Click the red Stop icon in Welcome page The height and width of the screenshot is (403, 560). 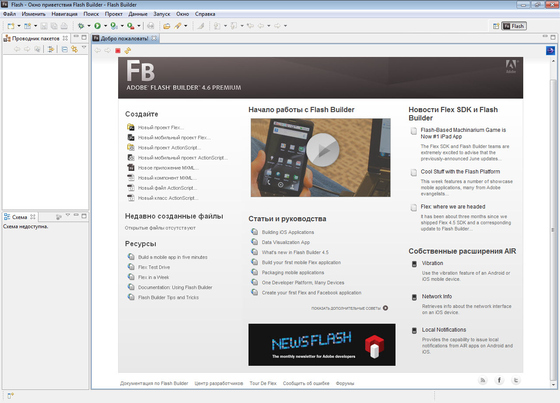click(x=118, y=50)
